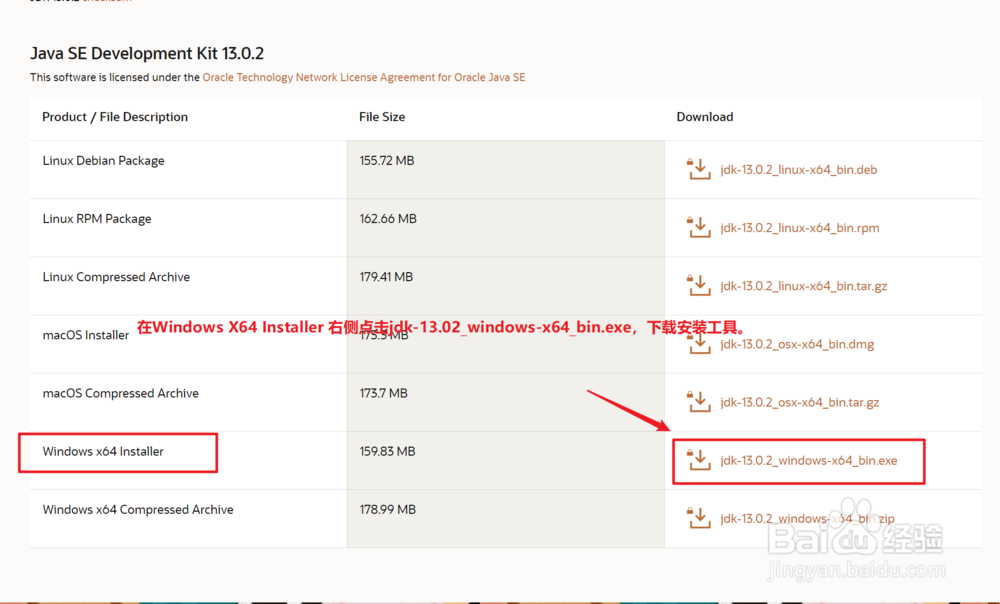Click Java SE Development Kit 13.0.2 heading

pos(147,53)
